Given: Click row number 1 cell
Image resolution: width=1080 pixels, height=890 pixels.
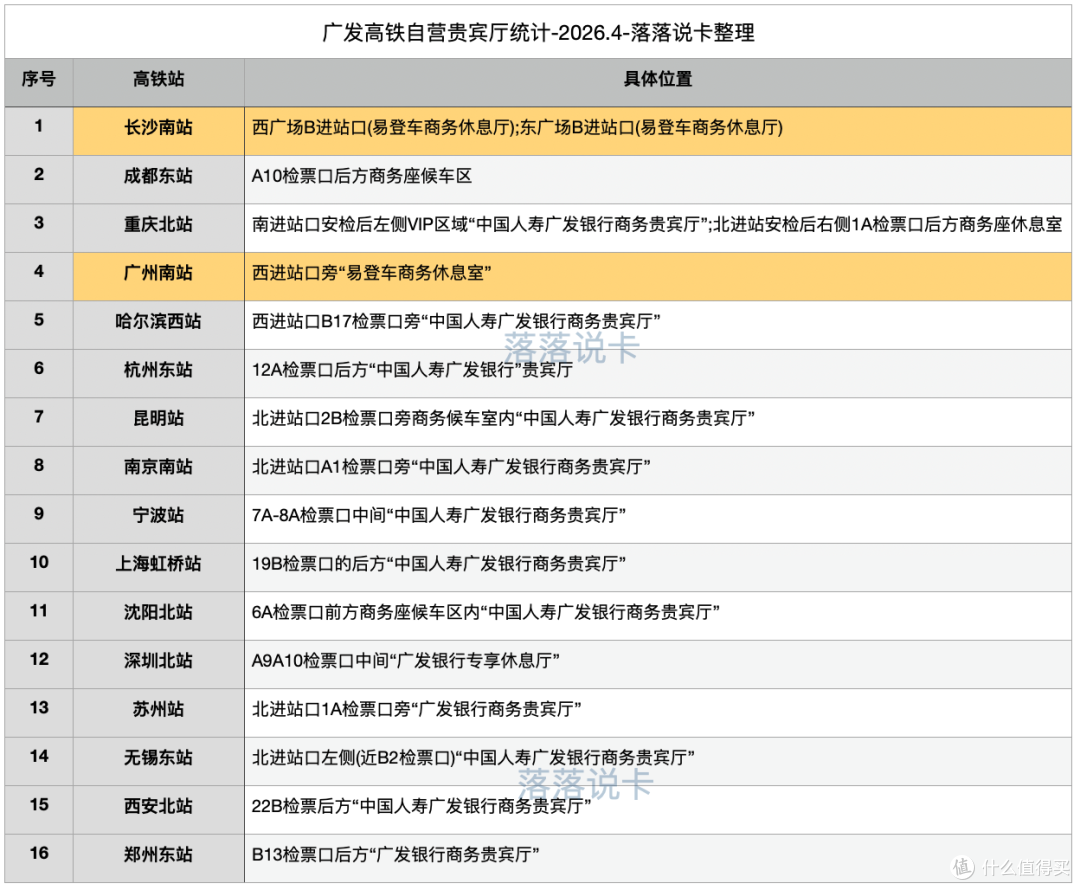Looking at the screenshot, I should click(39, 131).
